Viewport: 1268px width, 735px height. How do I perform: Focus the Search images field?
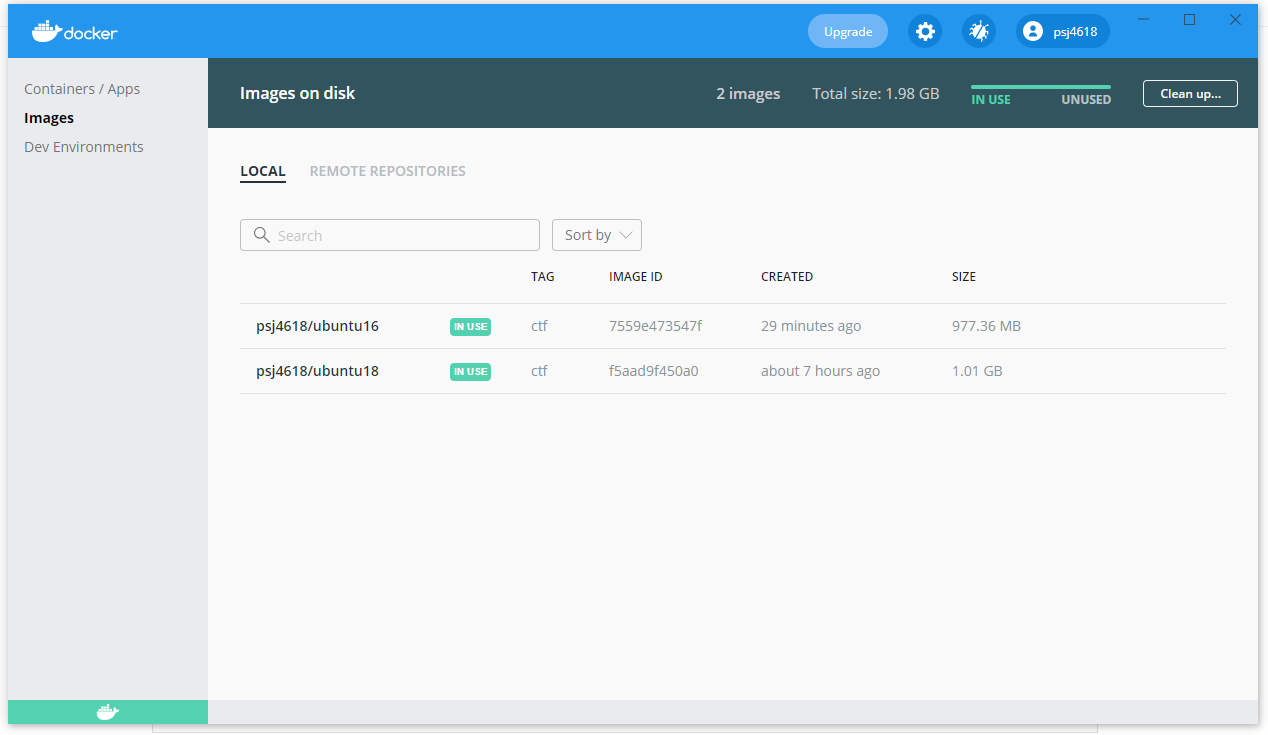coord(390,235)
